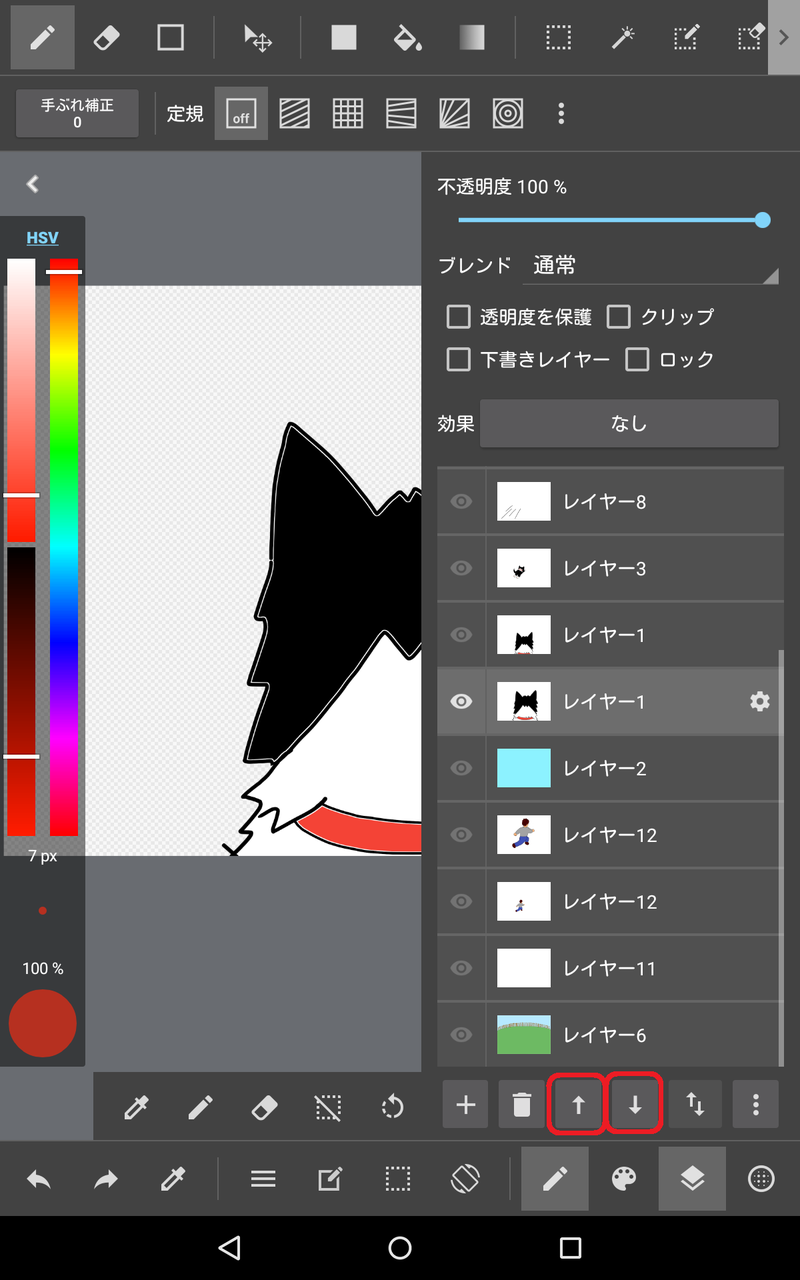Image resolution: width=800 pixels, height=1280 pixels.
Task: Open the color palette panel tab
Action: (623, 1180)
